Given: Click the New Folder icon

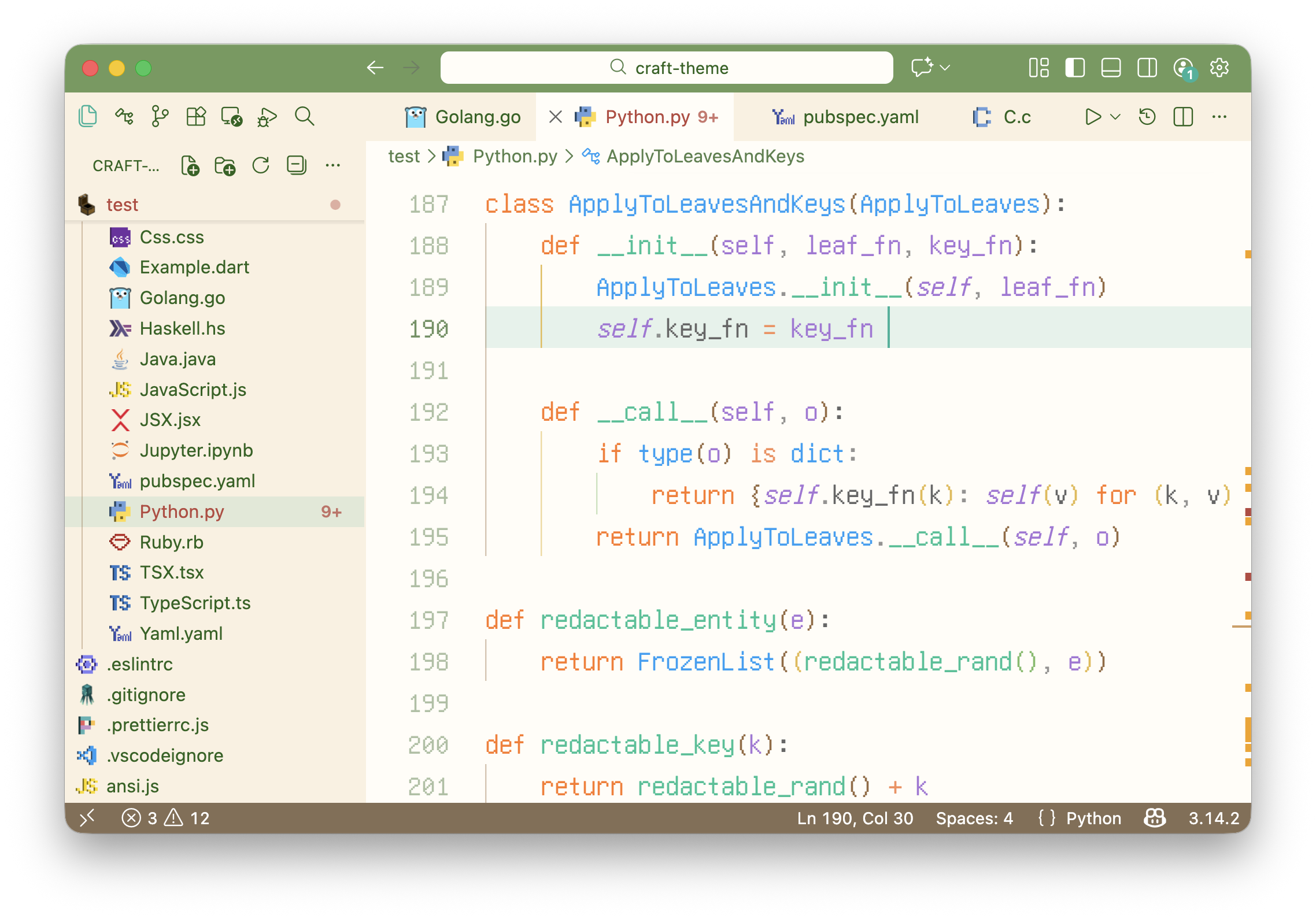Looking at the screenshot, I should [x=225, y=166].
